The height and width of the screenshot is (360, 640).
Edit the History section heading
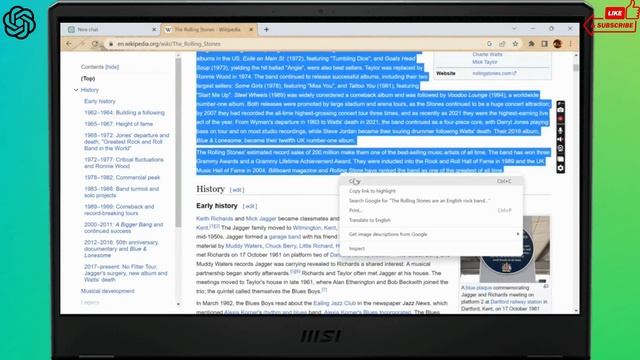(237, 190)
